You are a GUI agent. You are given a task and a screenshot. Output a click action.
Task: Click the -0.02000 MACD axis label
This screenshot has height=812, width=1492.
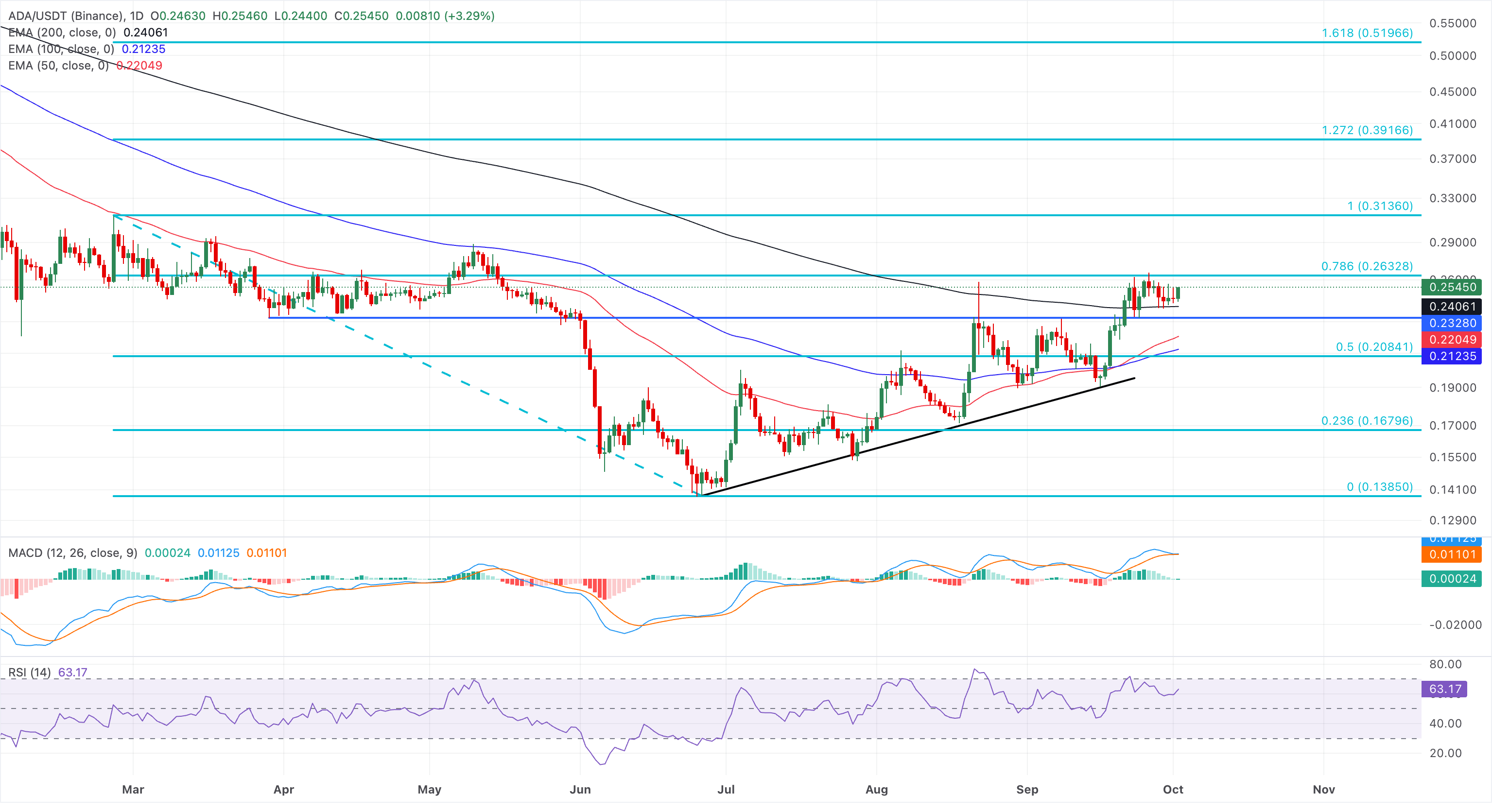coord(1455,625)
